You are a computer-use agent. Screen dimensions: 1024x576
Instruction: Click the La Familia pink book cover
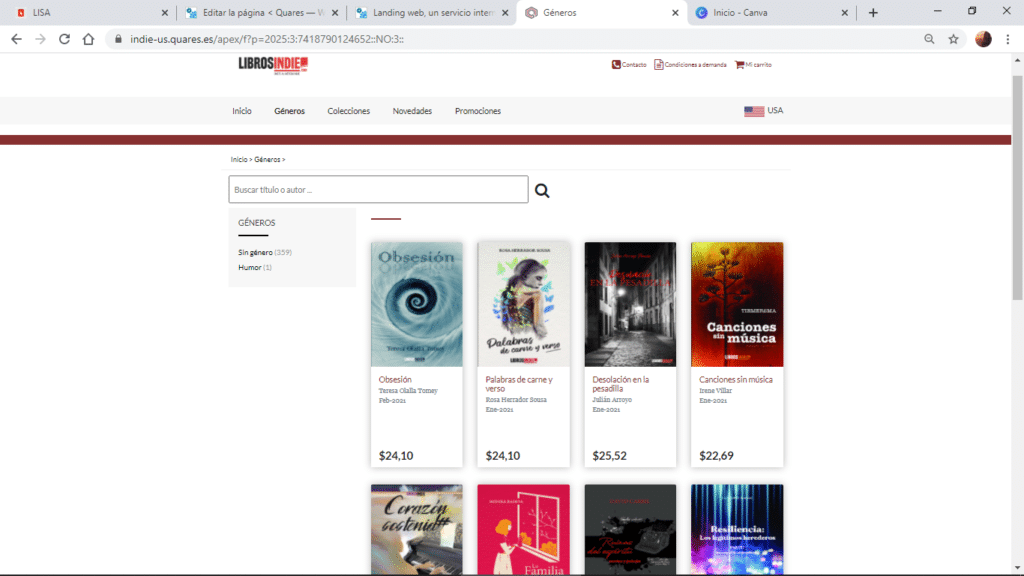[x=524, y=530]
